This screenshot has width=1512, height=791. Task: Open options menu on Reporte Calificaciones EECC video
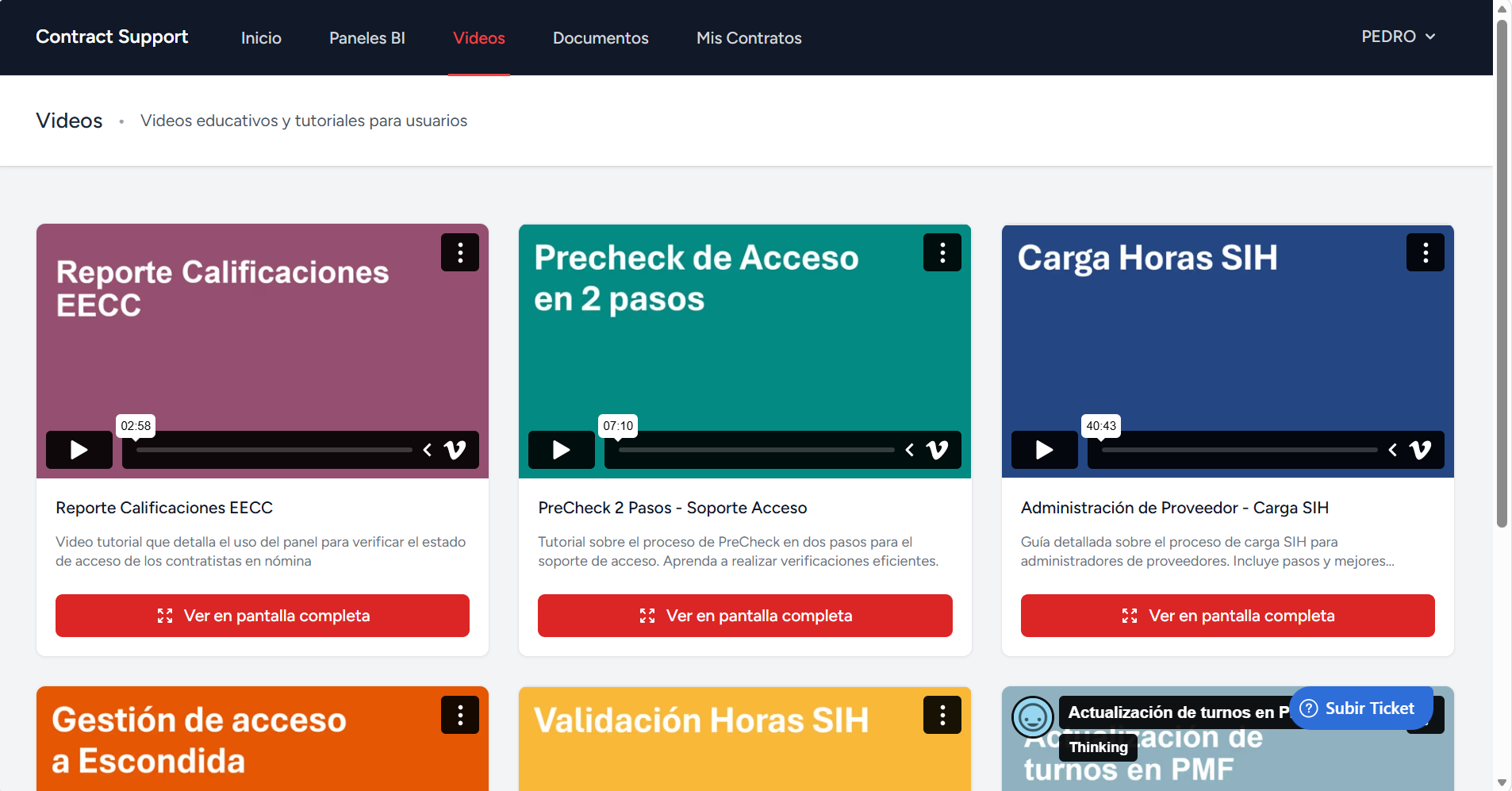(x=460, y=252)
